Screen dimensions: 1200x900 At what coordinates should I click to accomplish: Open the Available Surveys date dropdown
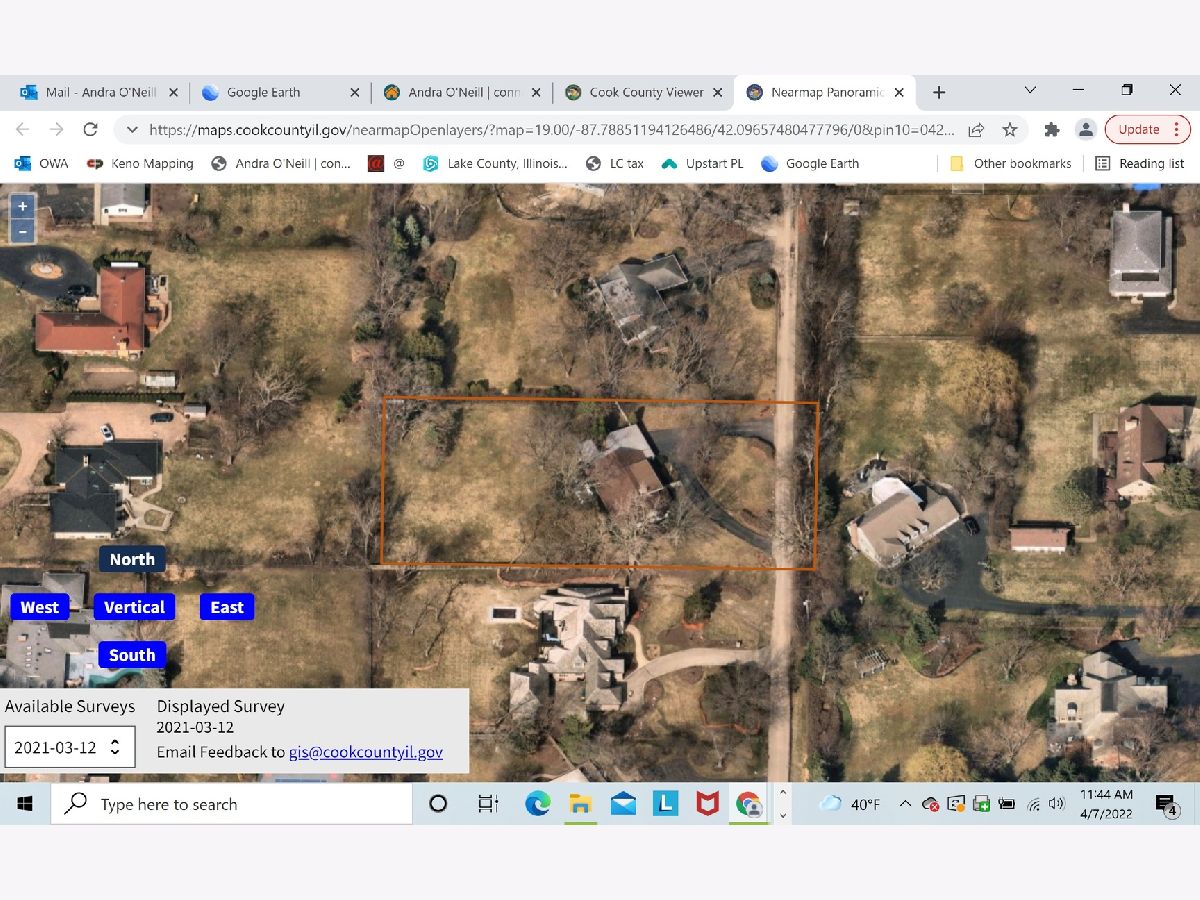coord(69,747)
